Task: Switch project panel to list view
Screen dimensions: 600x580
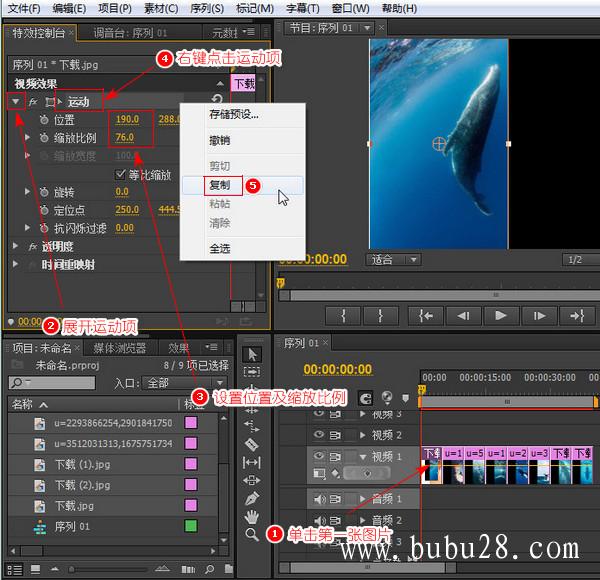Action: click(15, 570)
